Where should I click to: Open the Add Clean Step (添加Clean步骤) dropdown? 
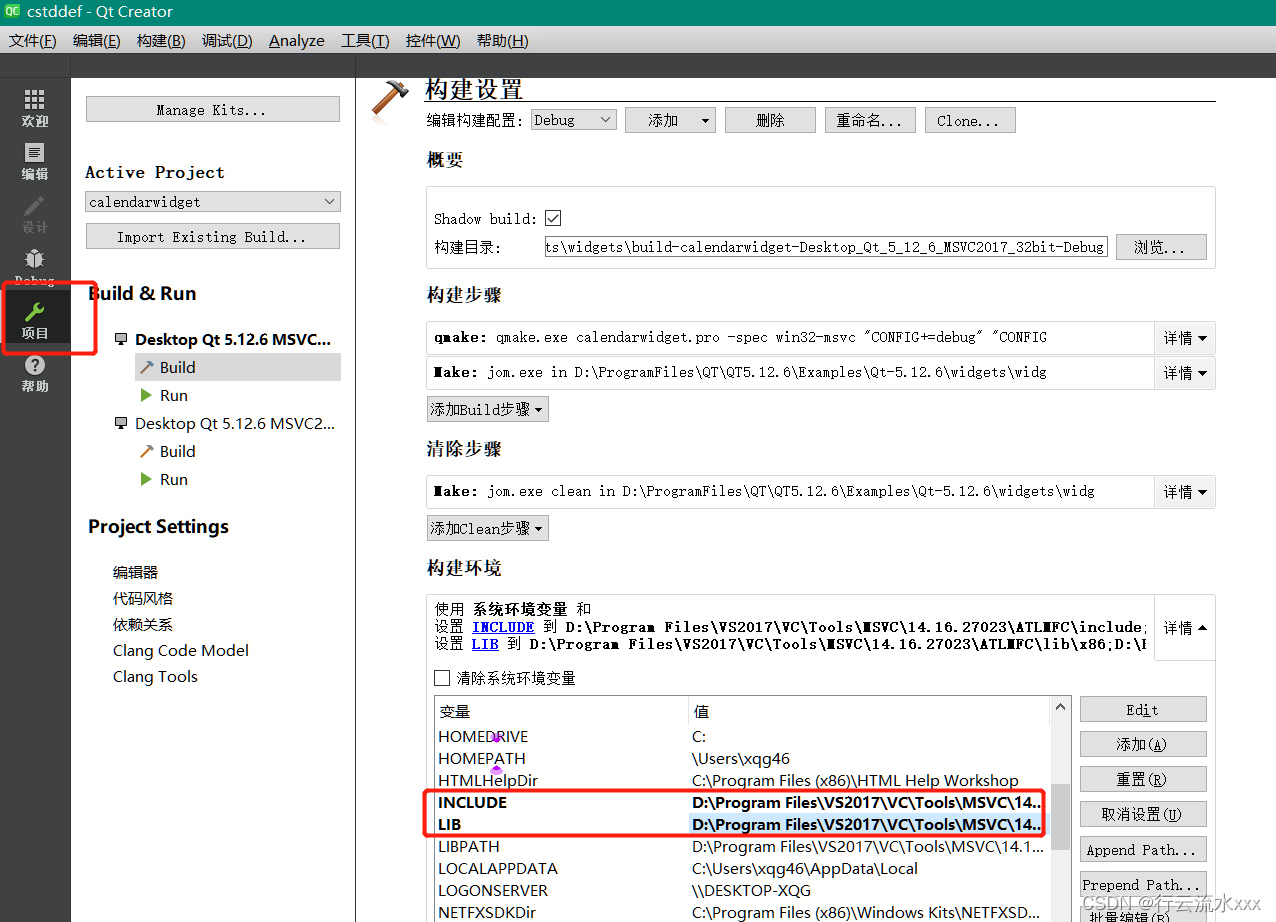(x=488, y=528)
